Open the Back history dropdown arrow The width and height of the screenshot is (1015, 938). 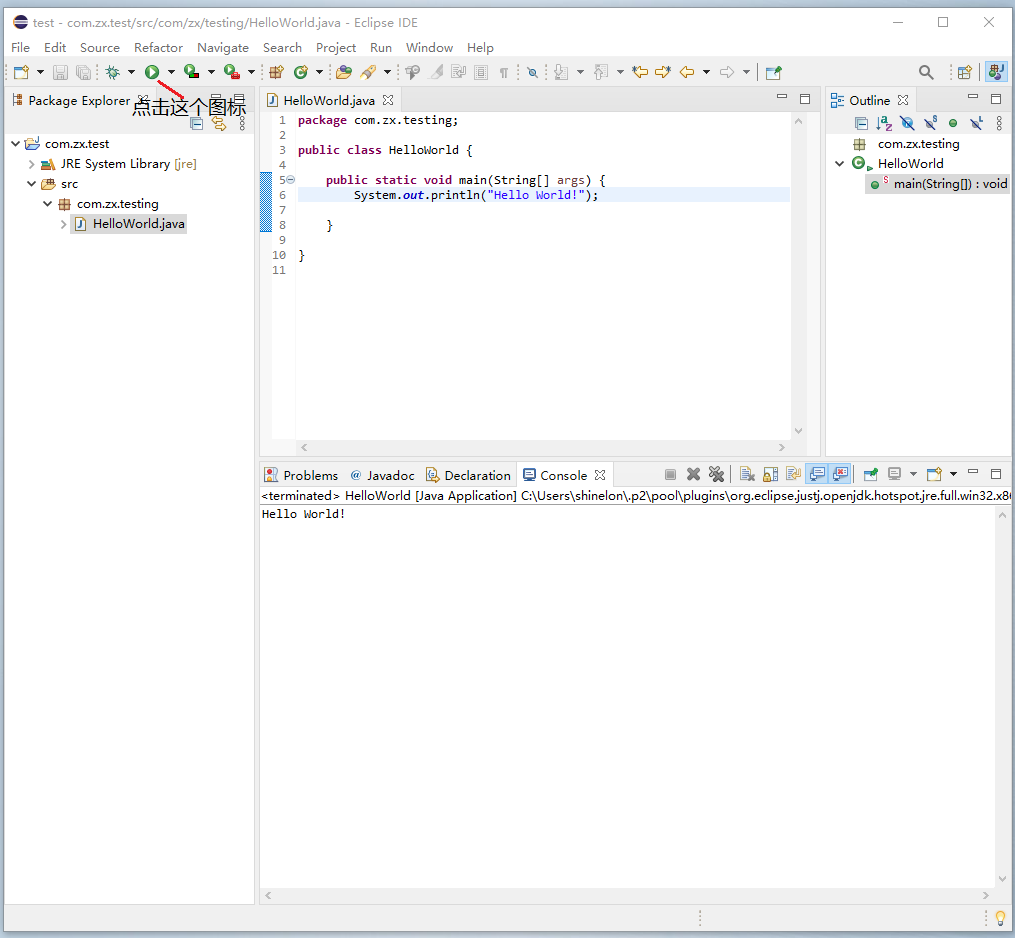pos(706,72)
